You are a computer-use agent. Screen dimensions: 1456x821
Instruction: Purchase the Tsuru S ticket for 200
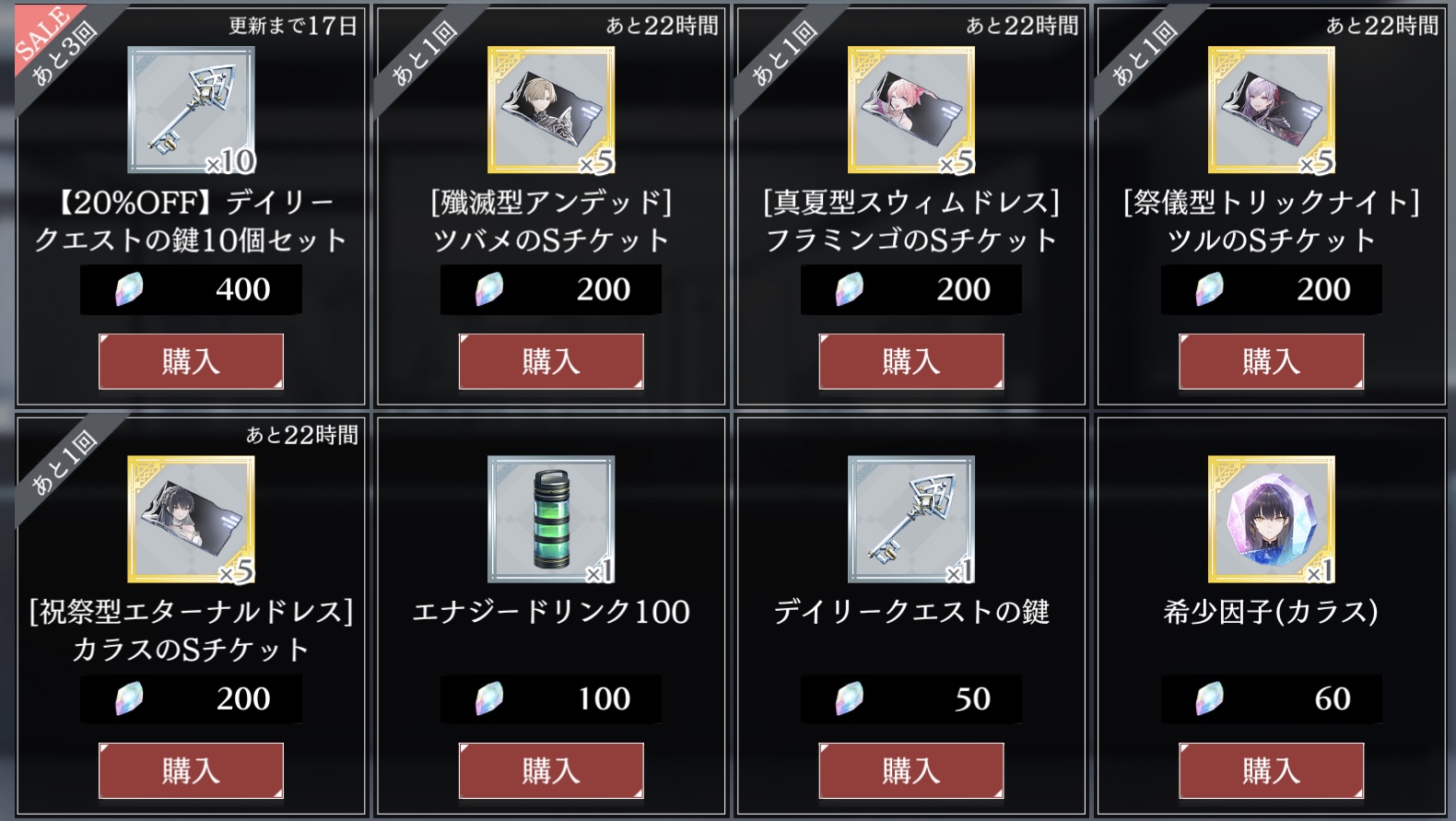click(x=1272, y=361)
